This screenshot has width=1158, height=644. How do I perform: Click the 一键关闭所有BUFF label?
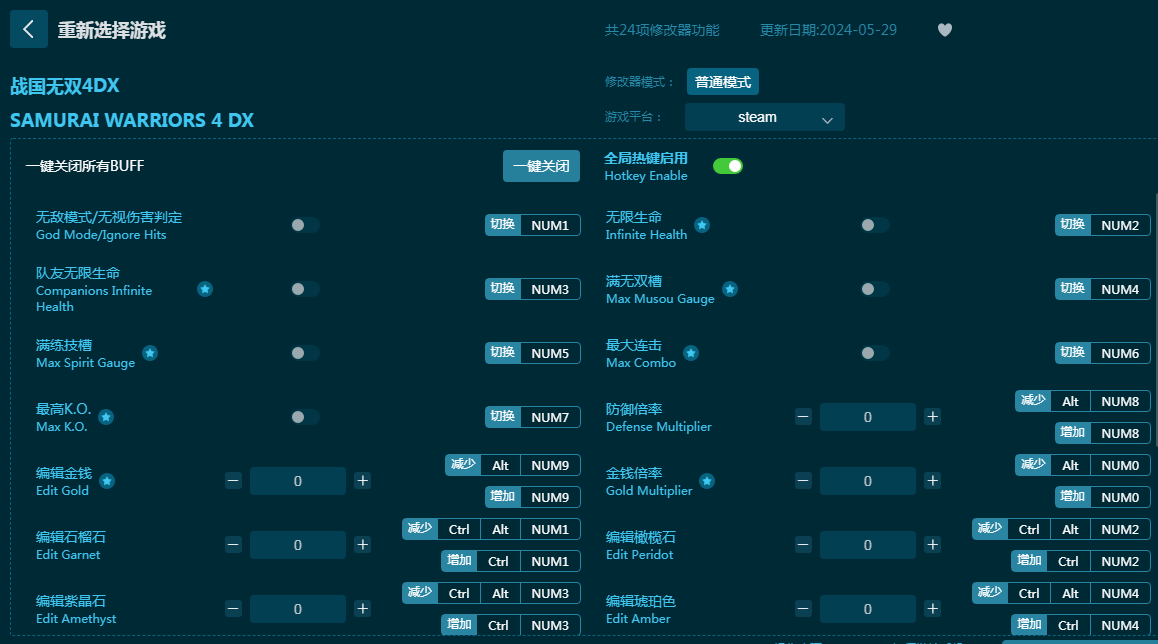pyautogui.click(x=85, y=166)
